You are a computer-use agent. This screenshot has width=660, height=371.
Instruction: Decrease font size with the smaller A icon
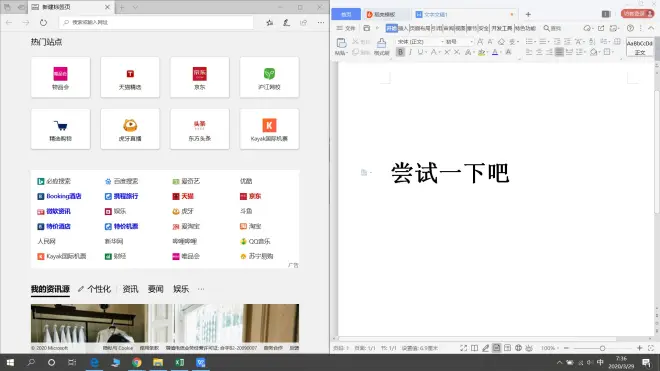click(x=490, y=42)
